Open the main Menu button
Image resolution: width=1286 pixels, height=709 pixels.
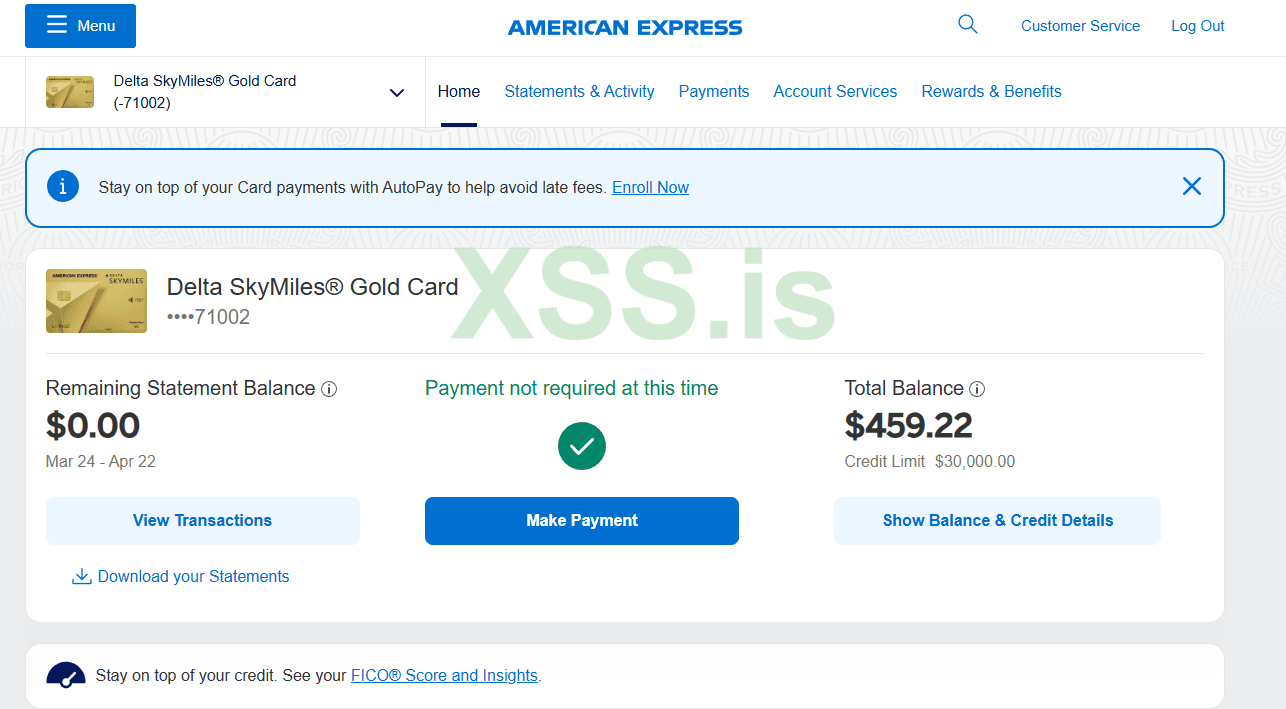(x=80, y=26)
